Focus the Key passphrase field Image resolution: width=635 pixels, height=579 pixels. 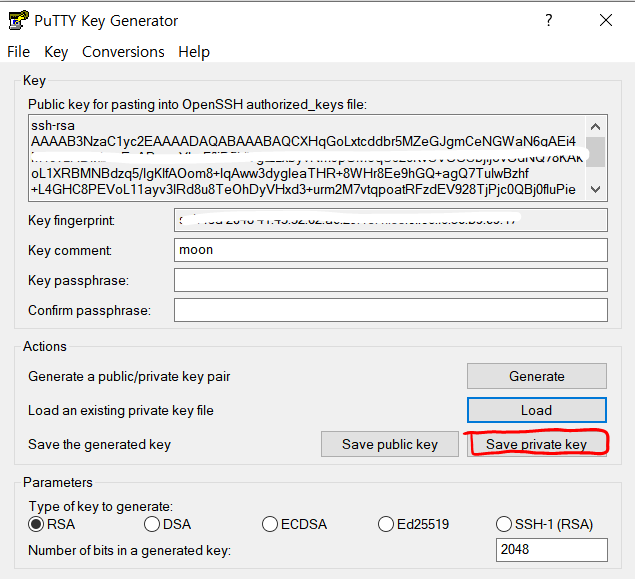[391, 280]
